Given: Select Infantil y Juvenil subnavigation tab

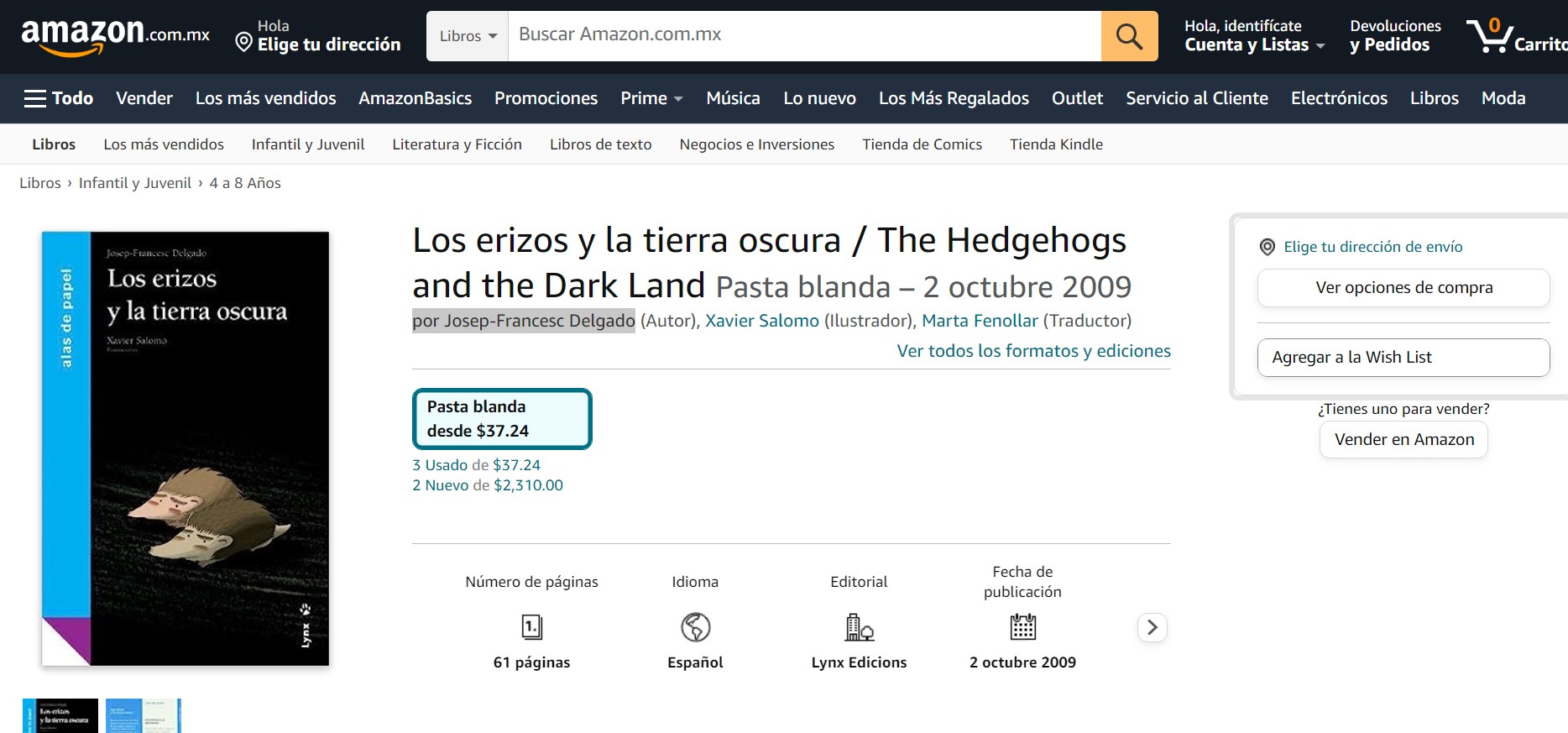Looking at the screenshot, I should pos(308,144).
